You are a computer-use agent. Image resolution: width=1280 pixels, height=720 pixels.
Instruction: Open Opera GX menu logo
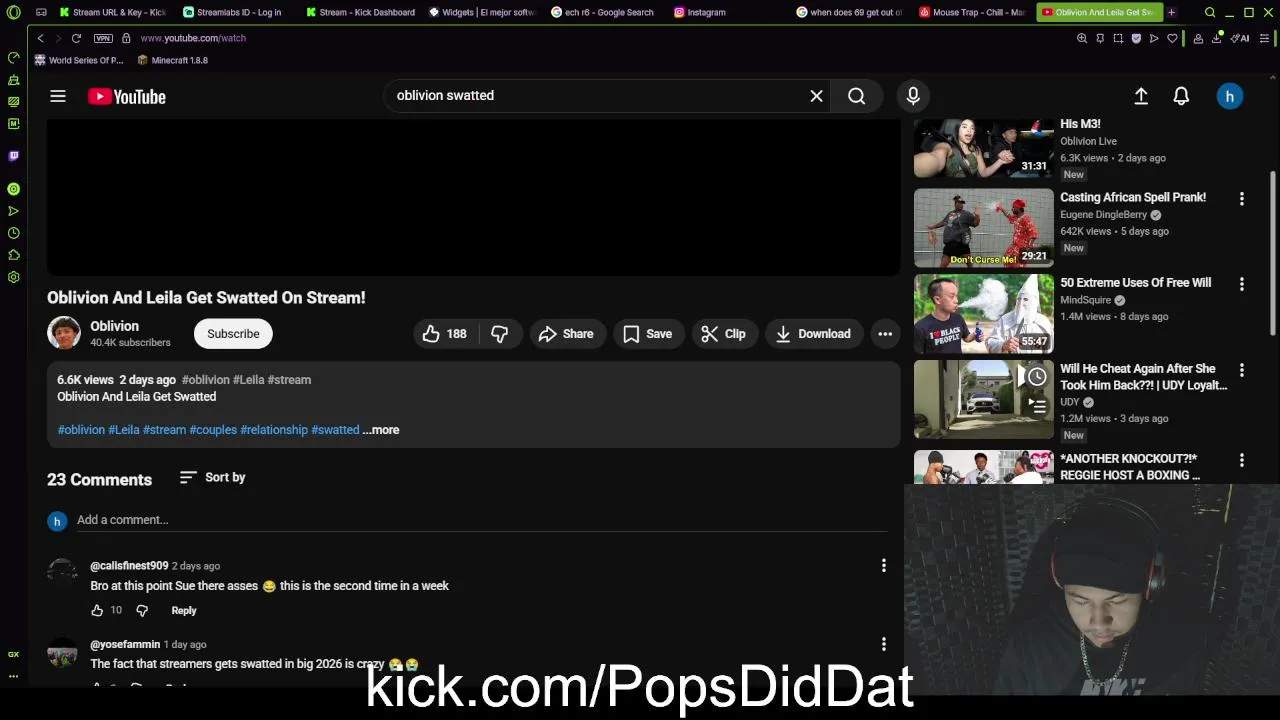[13, 12]
